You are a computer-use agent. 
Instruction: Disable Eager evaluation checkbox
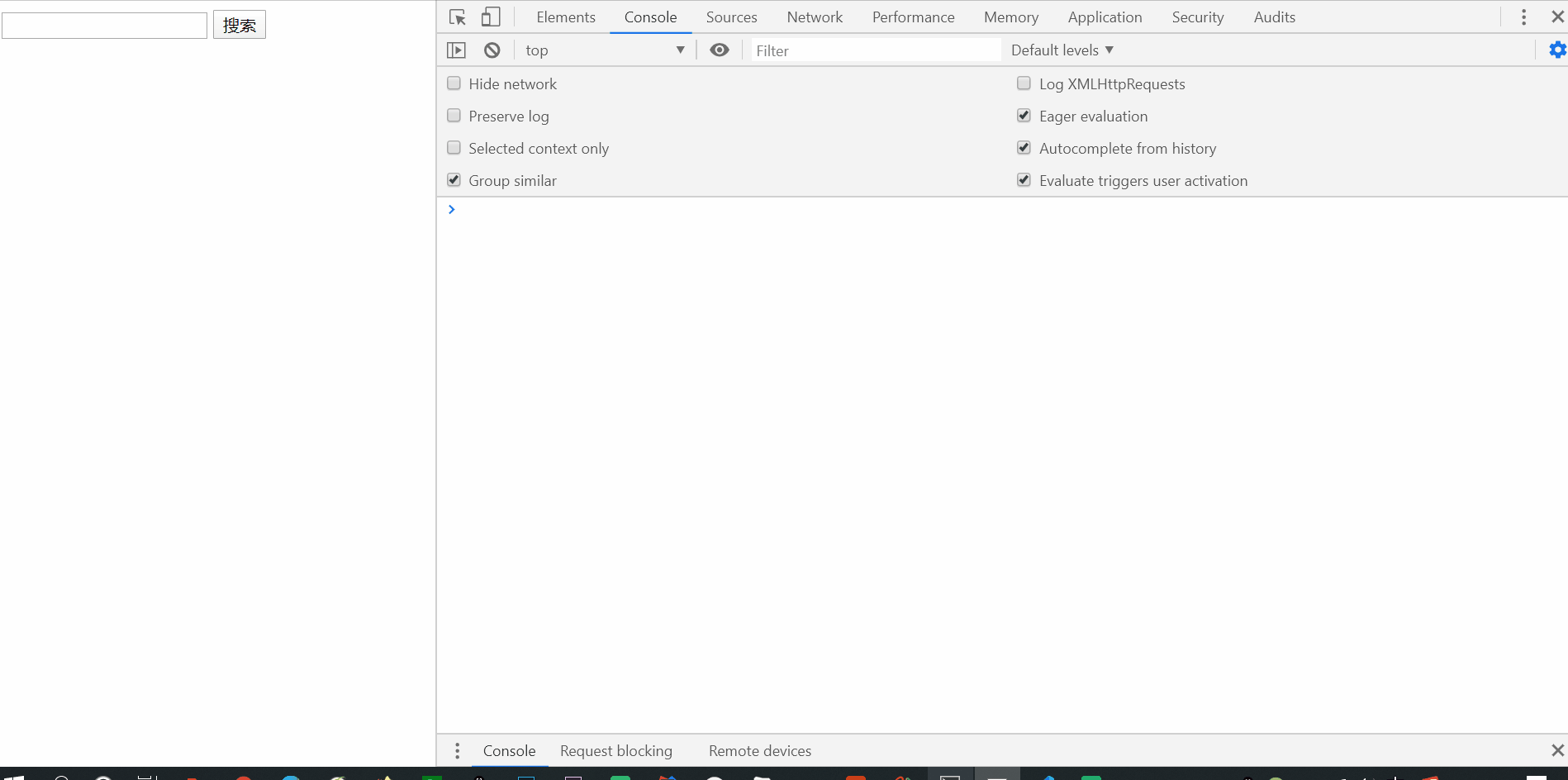click(x=1024, y=116)
